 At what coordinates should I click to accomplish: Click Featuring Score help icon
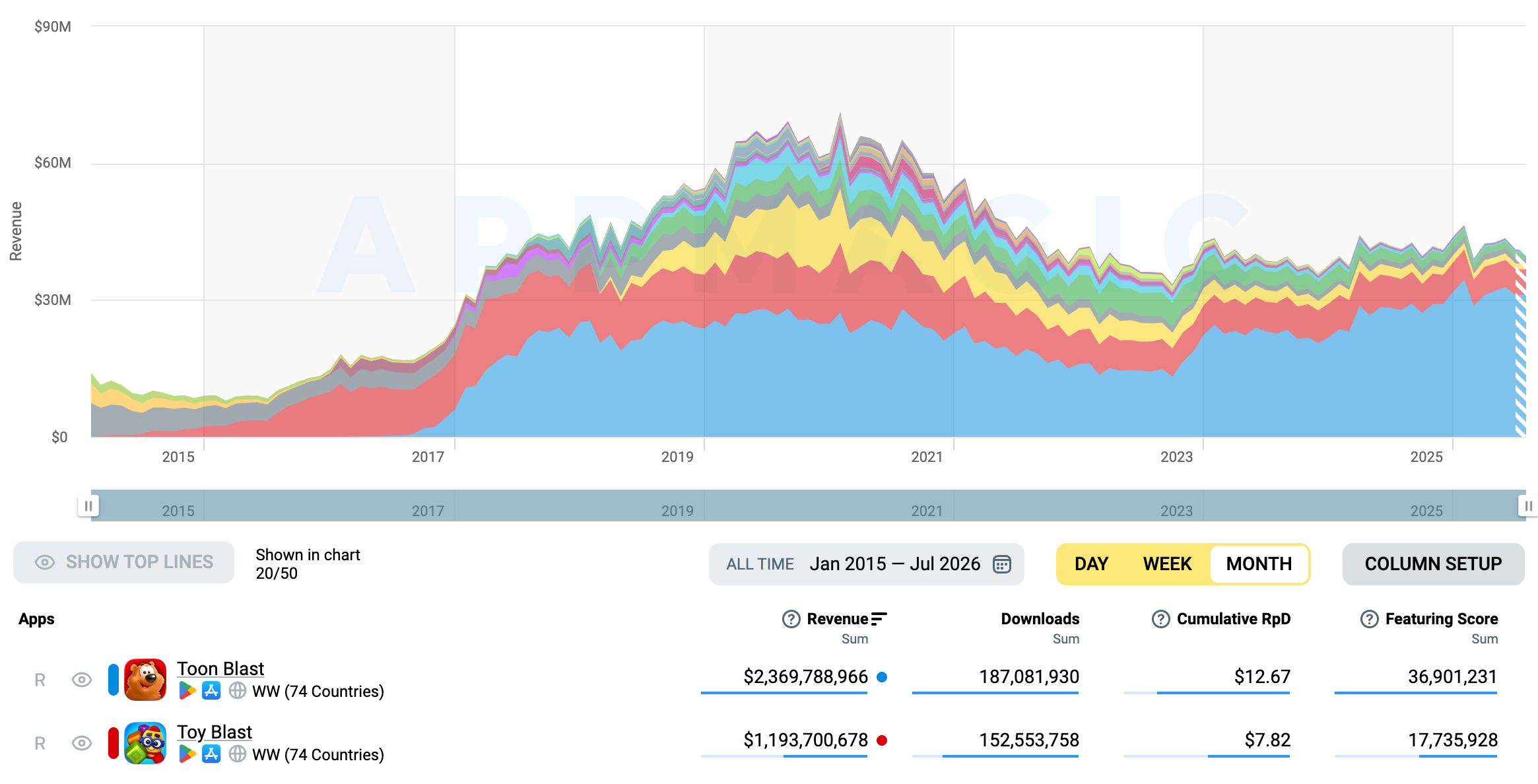tap(1369, 619)
